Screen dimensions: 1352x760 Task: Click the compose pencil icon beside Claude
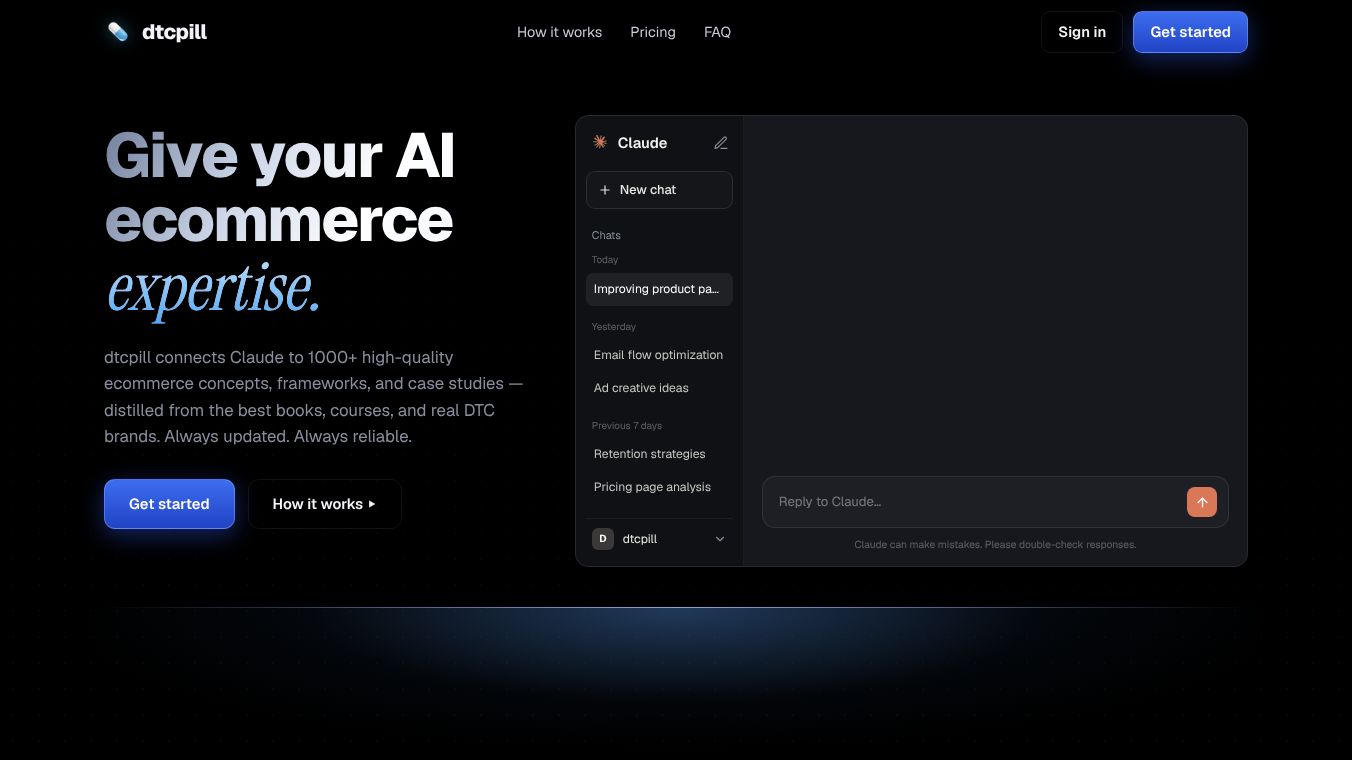(721, 143)
